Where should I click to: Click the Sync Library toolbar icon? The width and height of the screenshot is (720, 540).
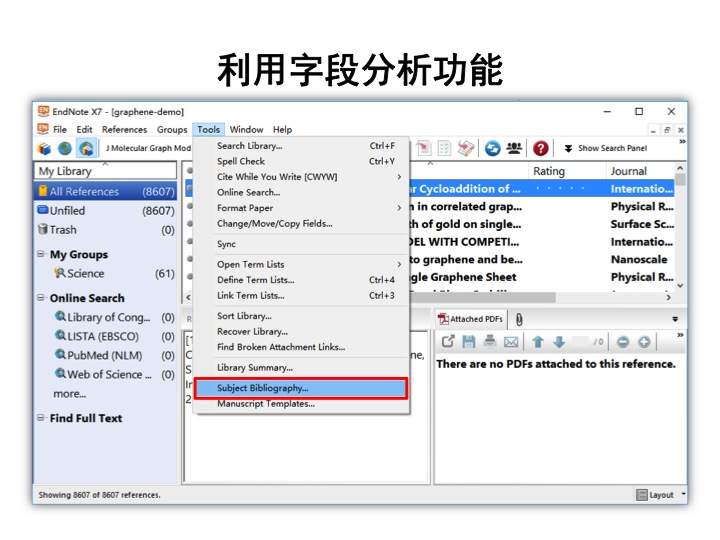click(x=492, y=148)
